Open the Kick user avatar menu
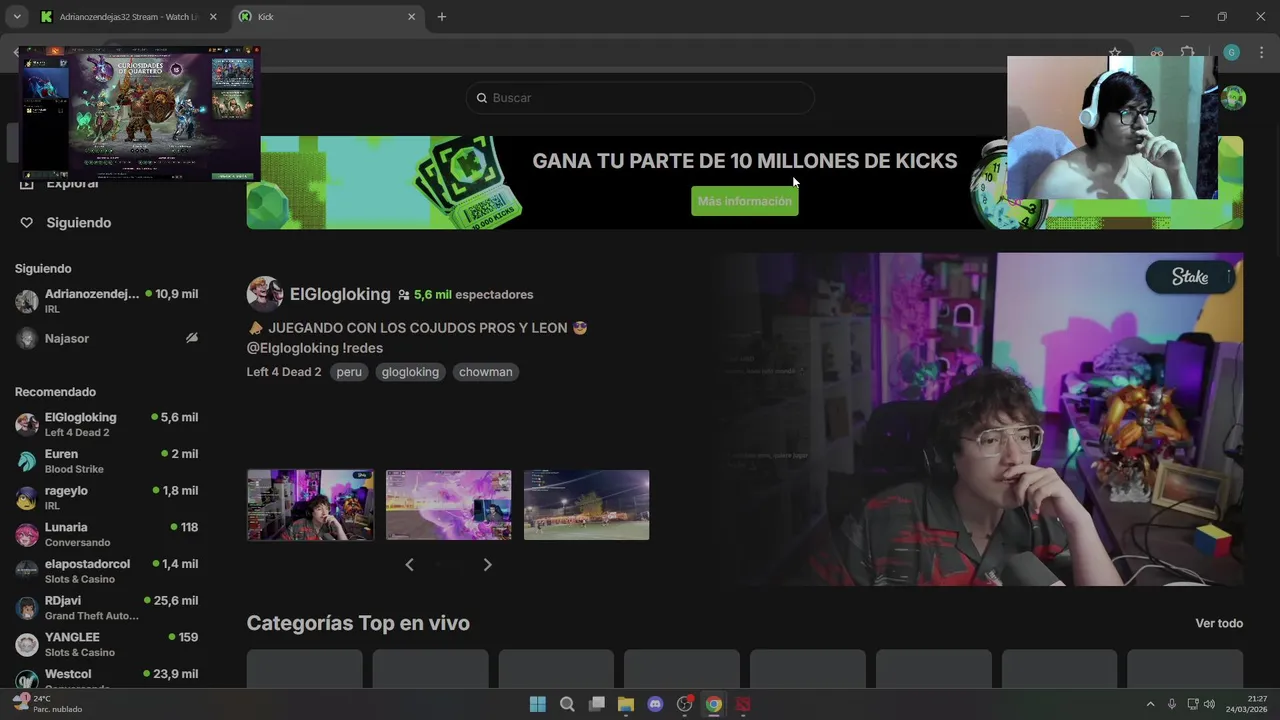The height and width of the screenshot is (720, 1280). coord(1233,98)
